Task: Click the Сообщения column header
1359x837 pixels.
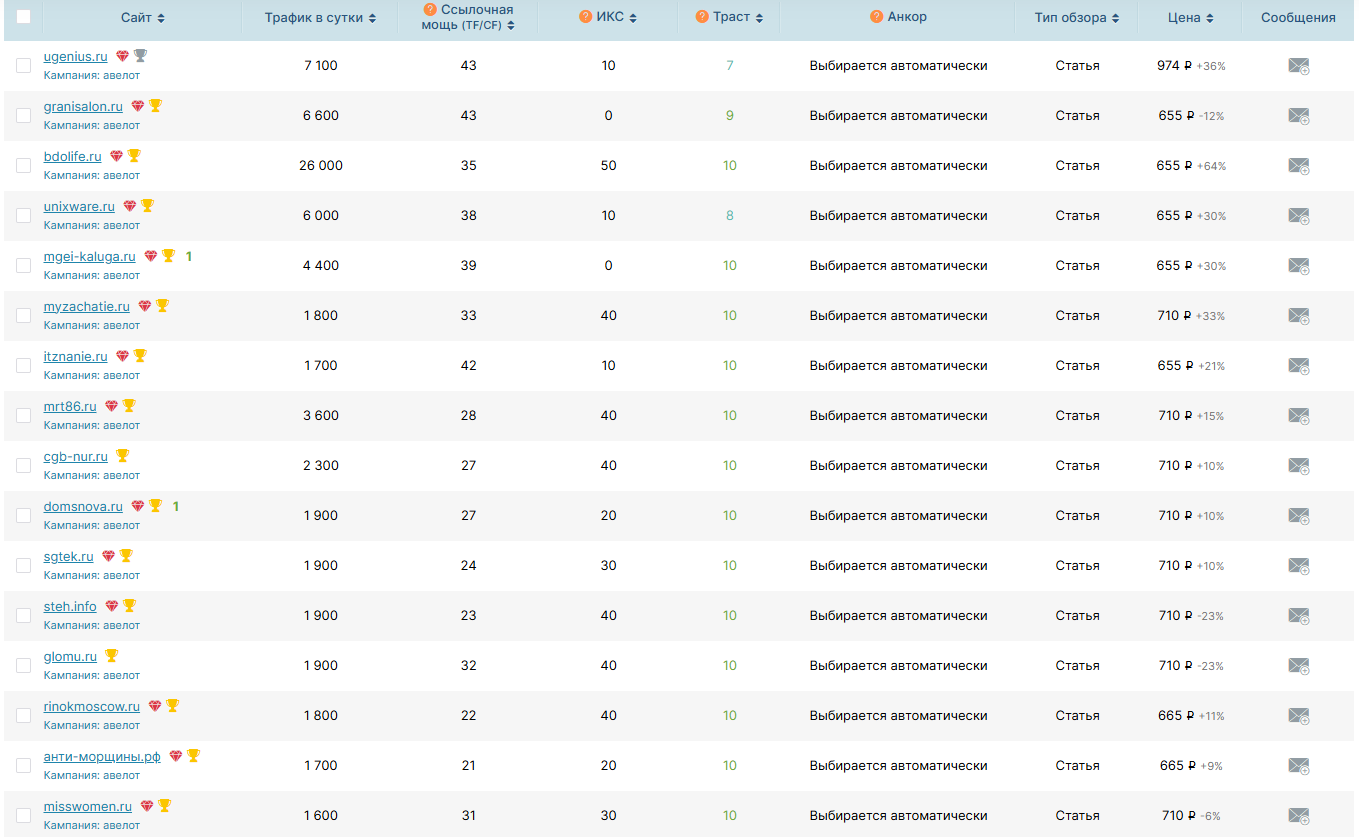Action: click(1297, 18)
